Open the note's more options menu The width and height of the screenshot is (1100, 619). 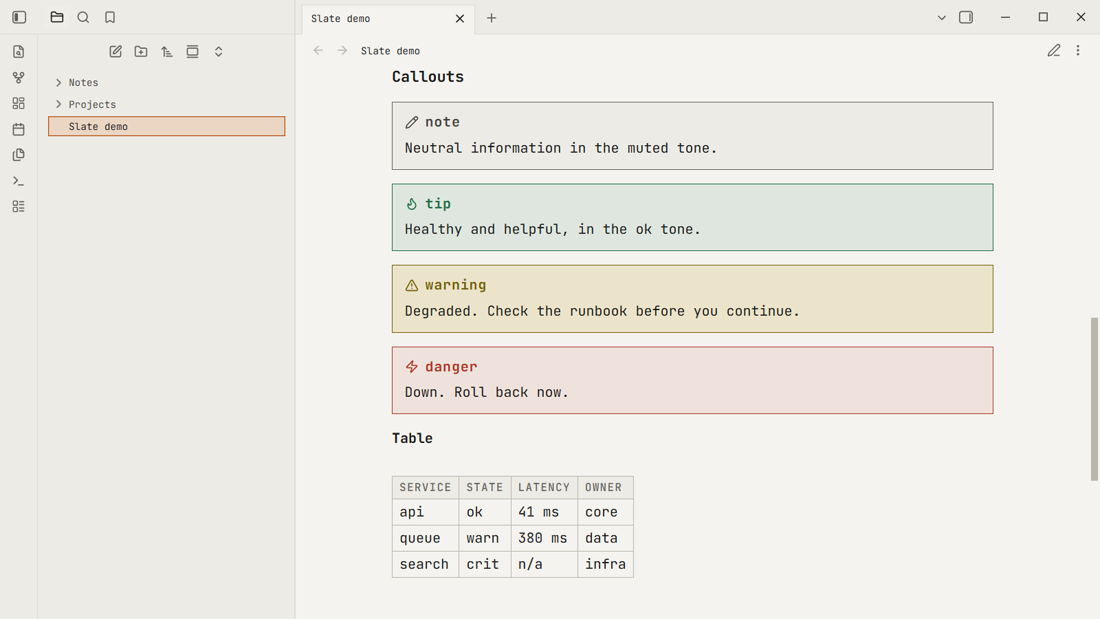(1078, 51)
